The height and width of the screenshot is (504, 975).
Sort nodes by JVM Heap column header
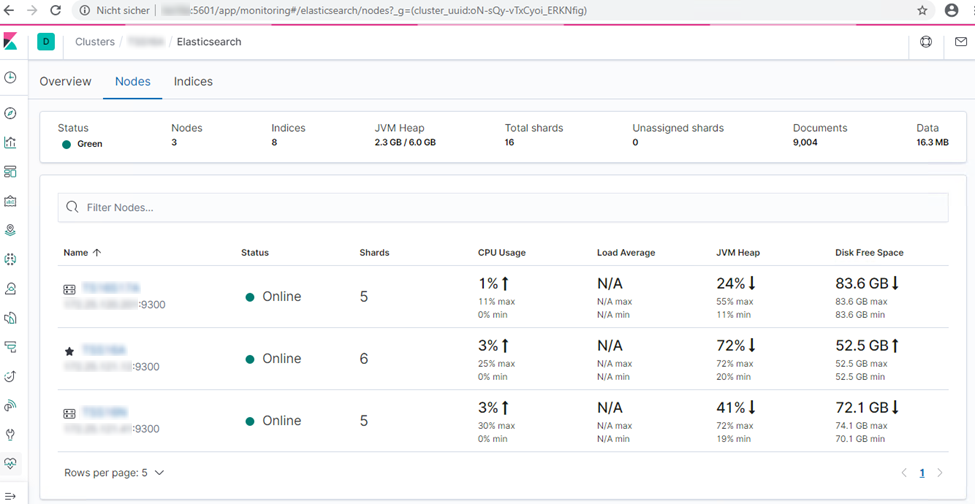[x=738, y=253]
